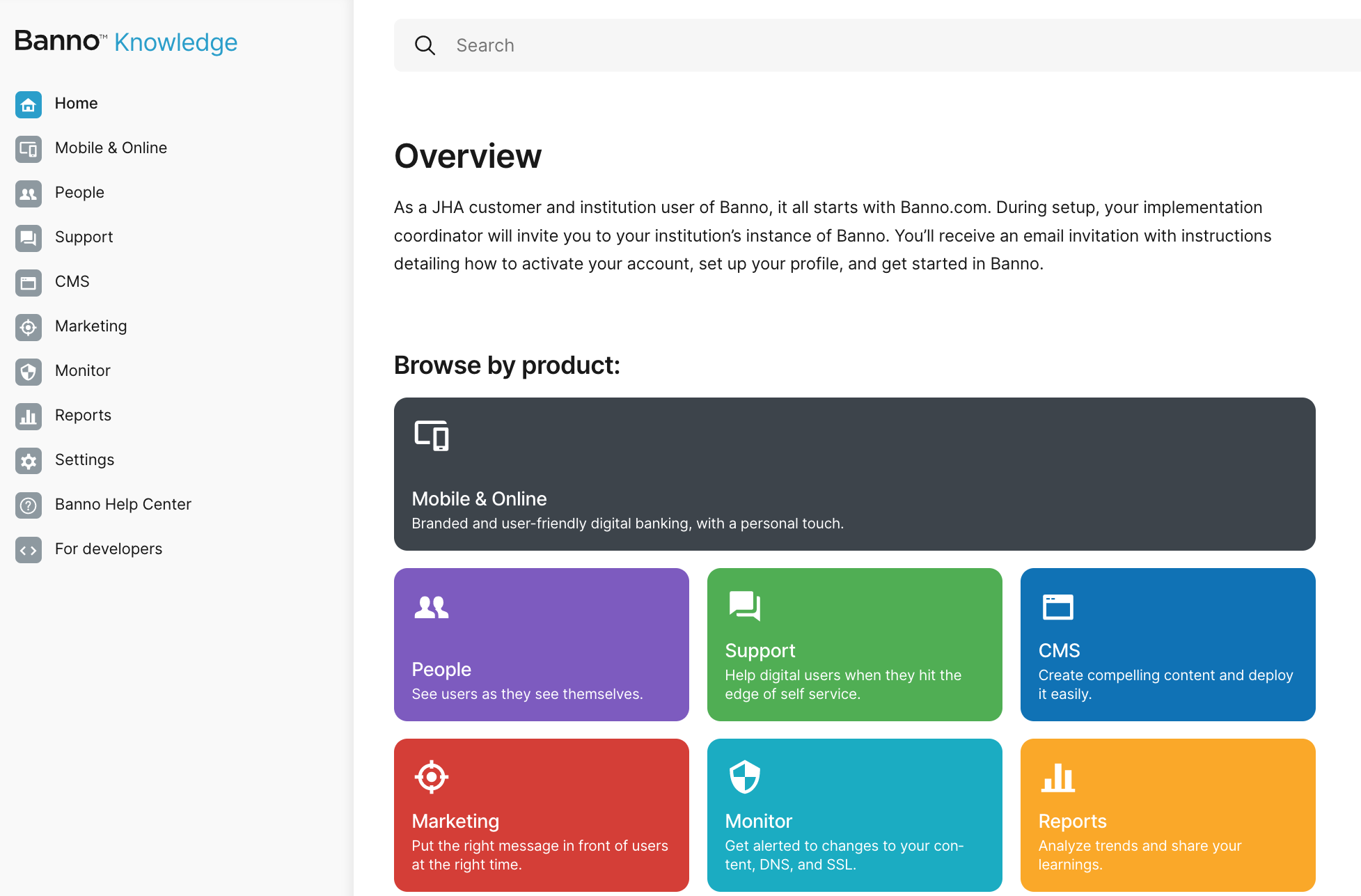Open Monitor using the shield icon
Image resolution: width=1361 pixels, height=896 pixels.
29,372
